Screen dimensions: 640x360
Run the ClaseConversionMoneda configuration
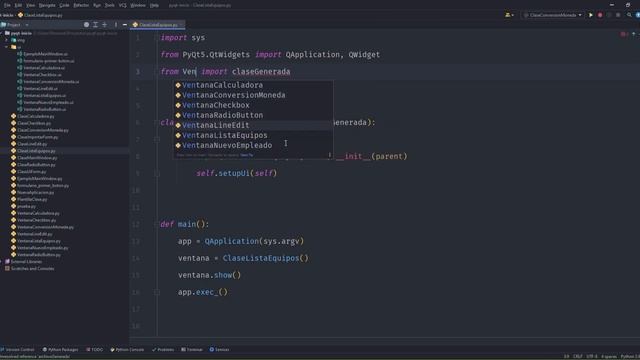pos(590,15)
